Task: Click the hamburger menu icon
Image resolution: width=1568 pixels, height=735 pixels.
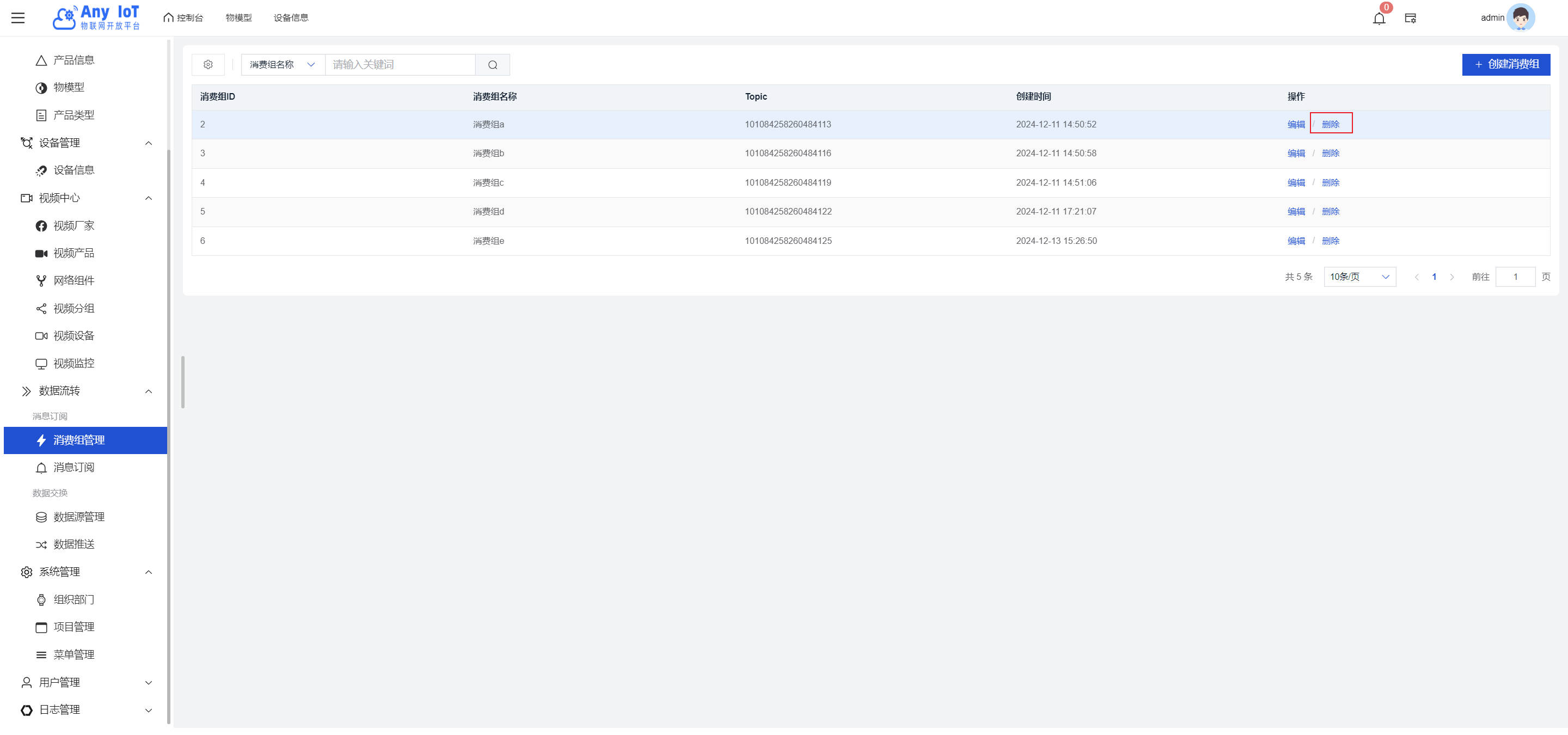Action: click(19, 17)
